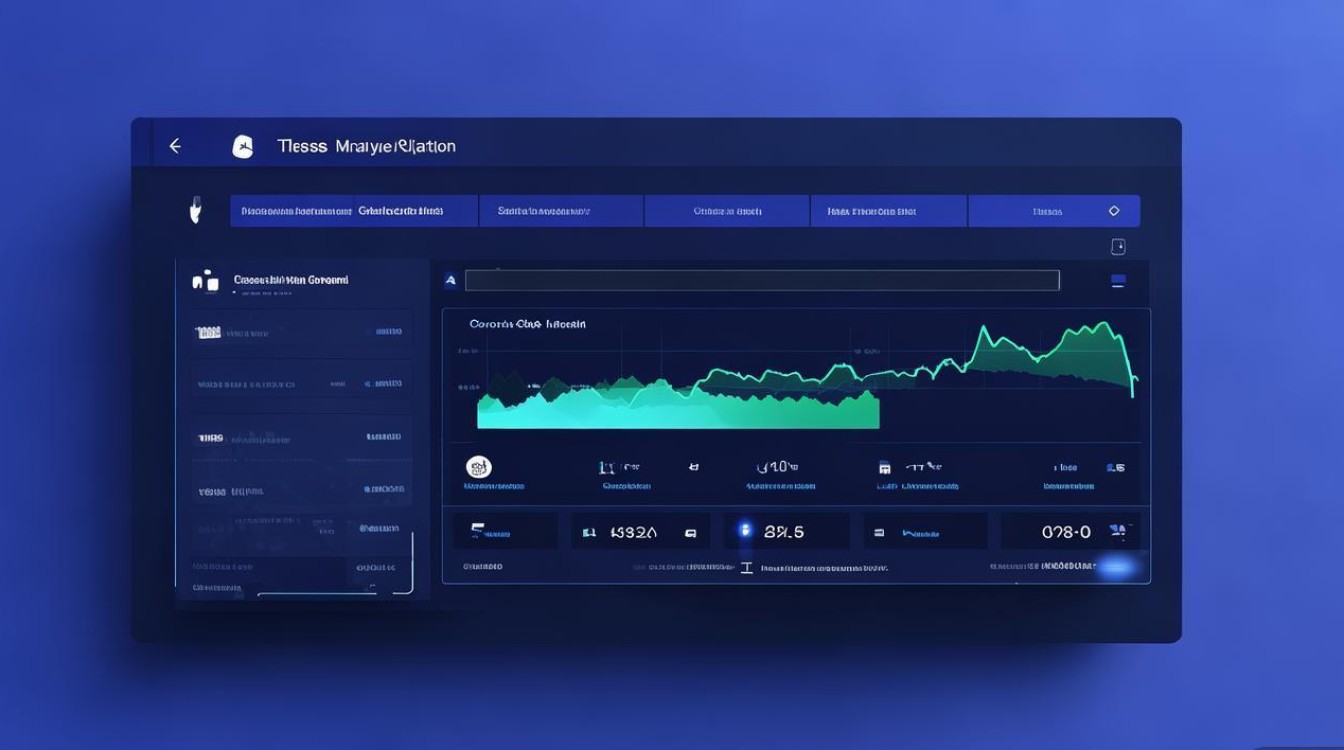The height and width of the screenshot is (750, 1344).
Task: Expand the diamond dropdown at tab bar end
Action: tap(1114, 211)
